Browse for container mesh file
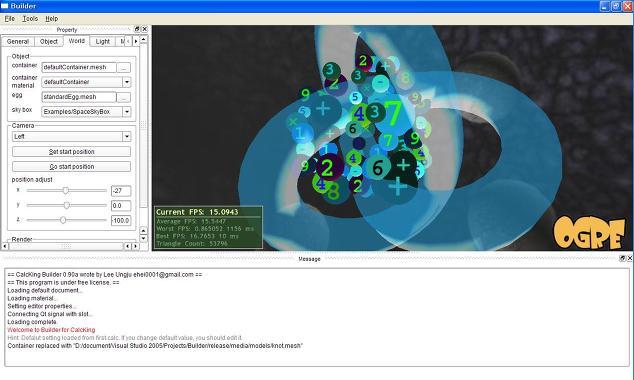Image resolution: width=634 pixels, height=380 pixels. 124,68
